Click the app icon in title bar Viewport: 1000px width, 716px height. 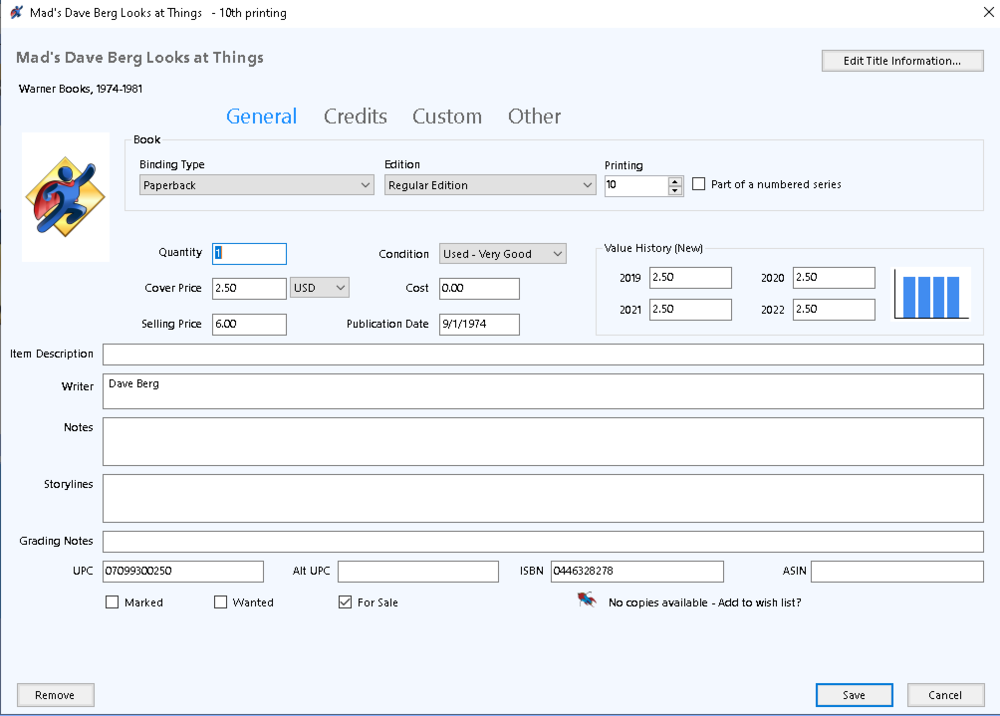pos(16,13)
